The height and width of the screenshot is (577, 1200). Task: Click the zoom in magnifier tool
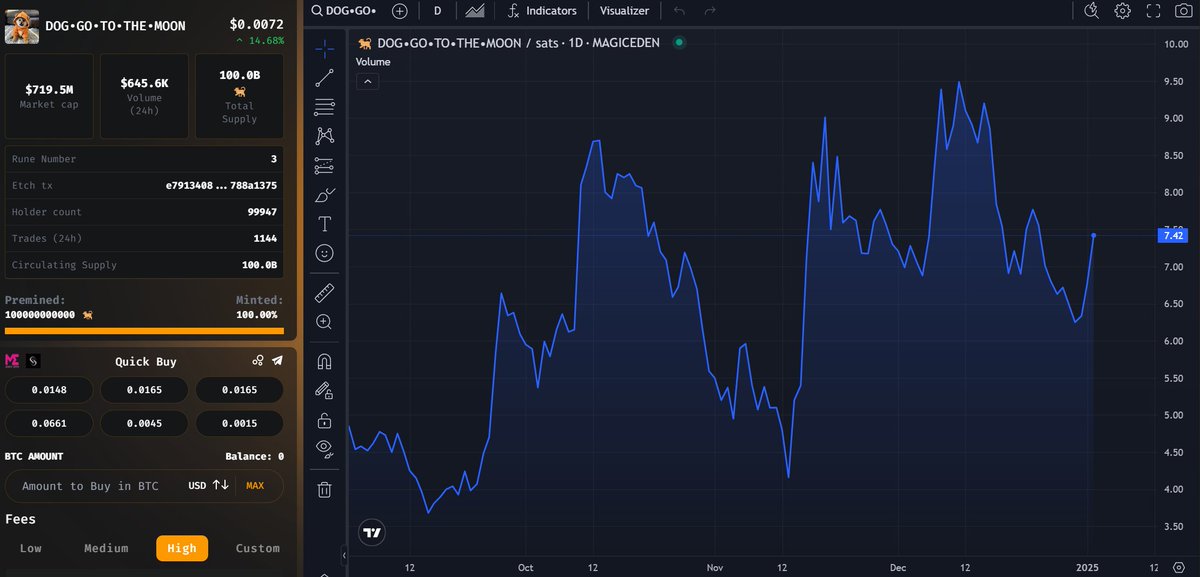click(324, 322)
